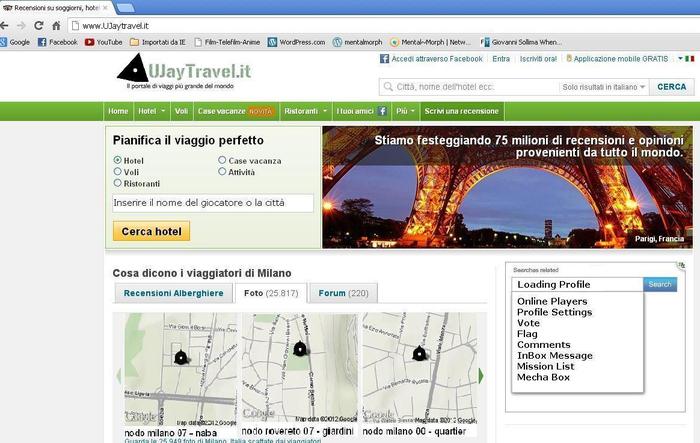The height and width of the screenshot is (443, 700).
Task: Click the UJayTravel.it triangle logo
Action: (x=133, y=68)
